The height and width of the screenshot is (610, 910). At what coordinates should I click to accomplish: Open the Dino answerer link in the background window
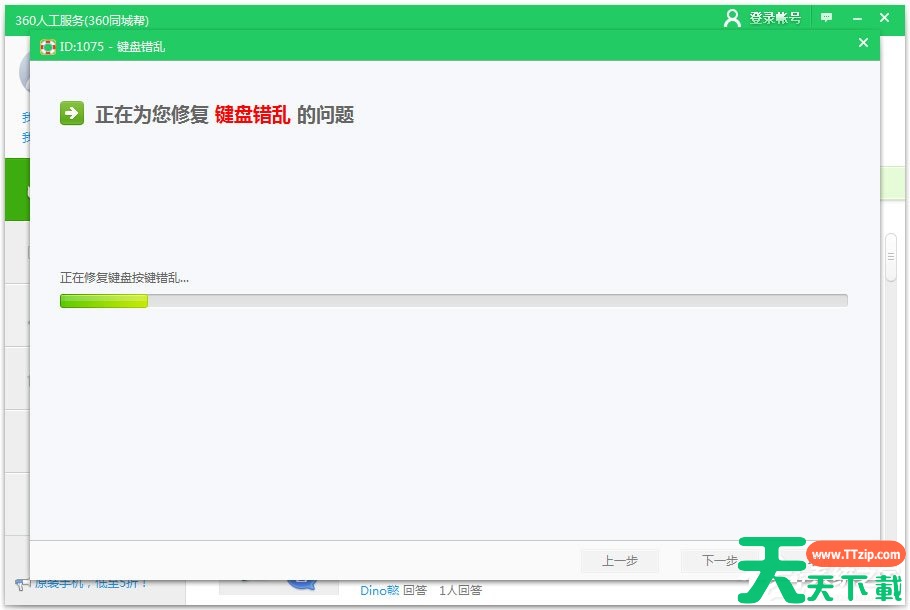coord(380,590)
